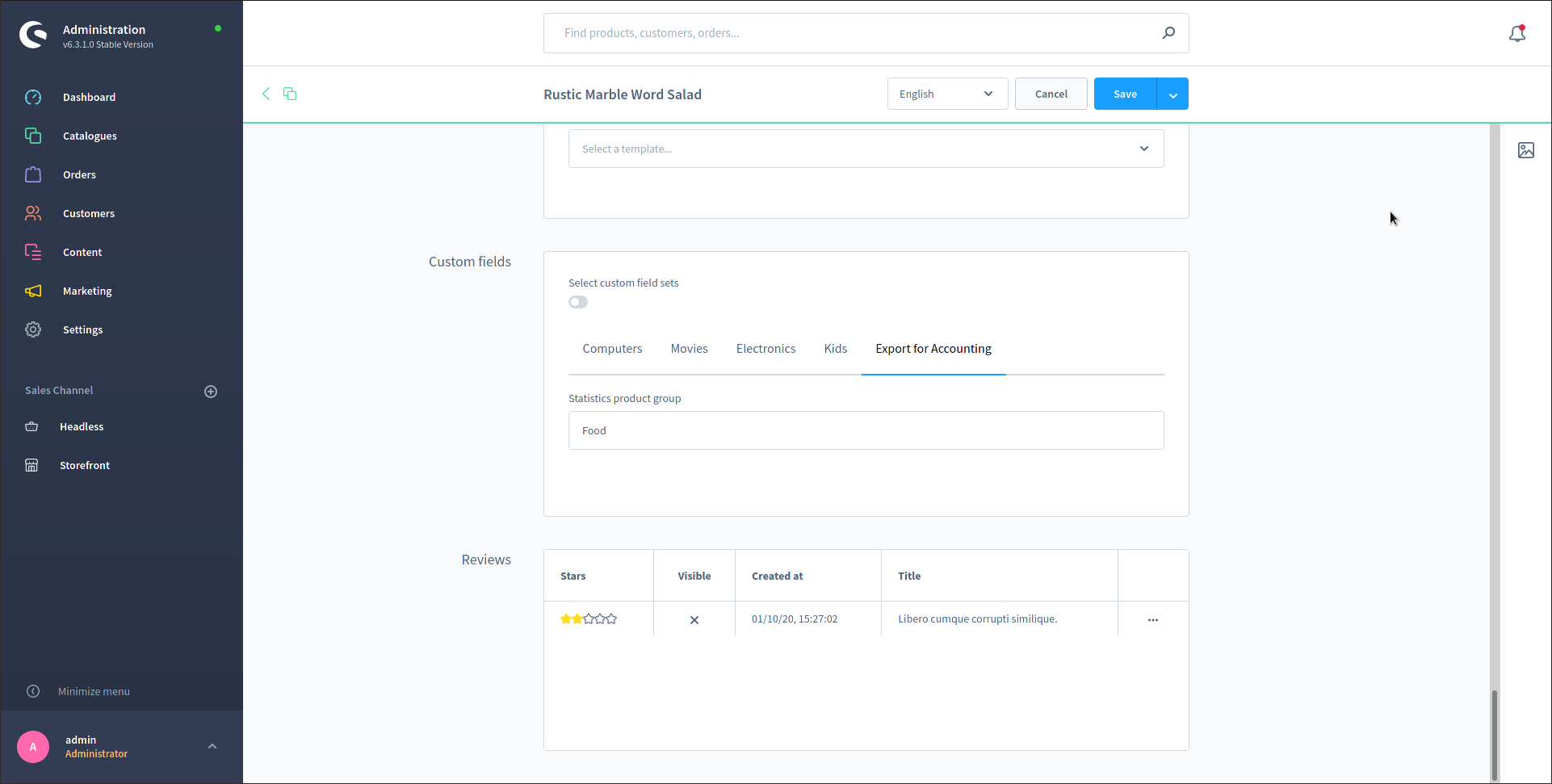This screenshot has height=784, width=1552.
Task: Open the English language dropdown
Action: tap(947, 94)
